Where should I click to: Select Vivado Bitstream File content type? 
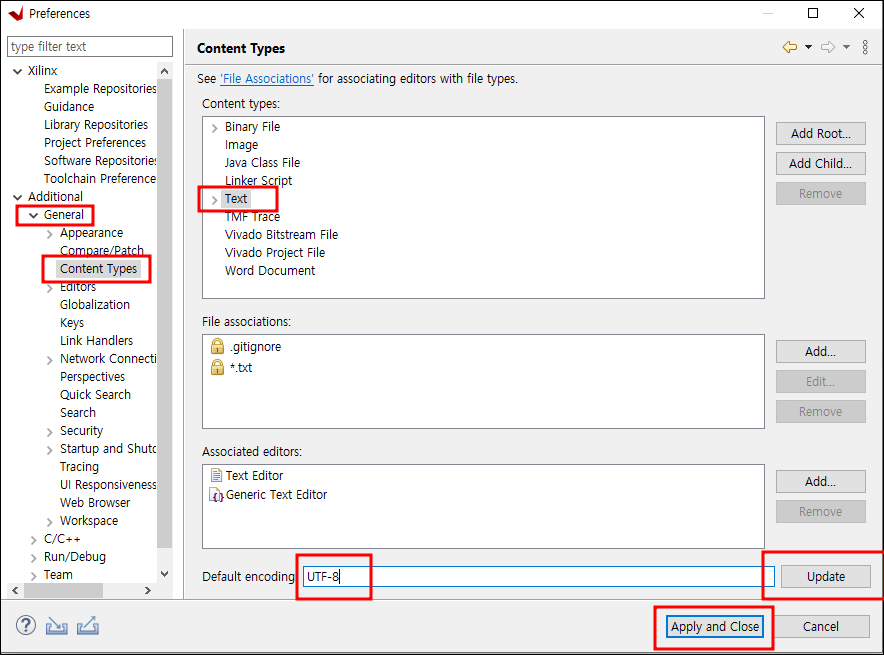pos(281,234)
